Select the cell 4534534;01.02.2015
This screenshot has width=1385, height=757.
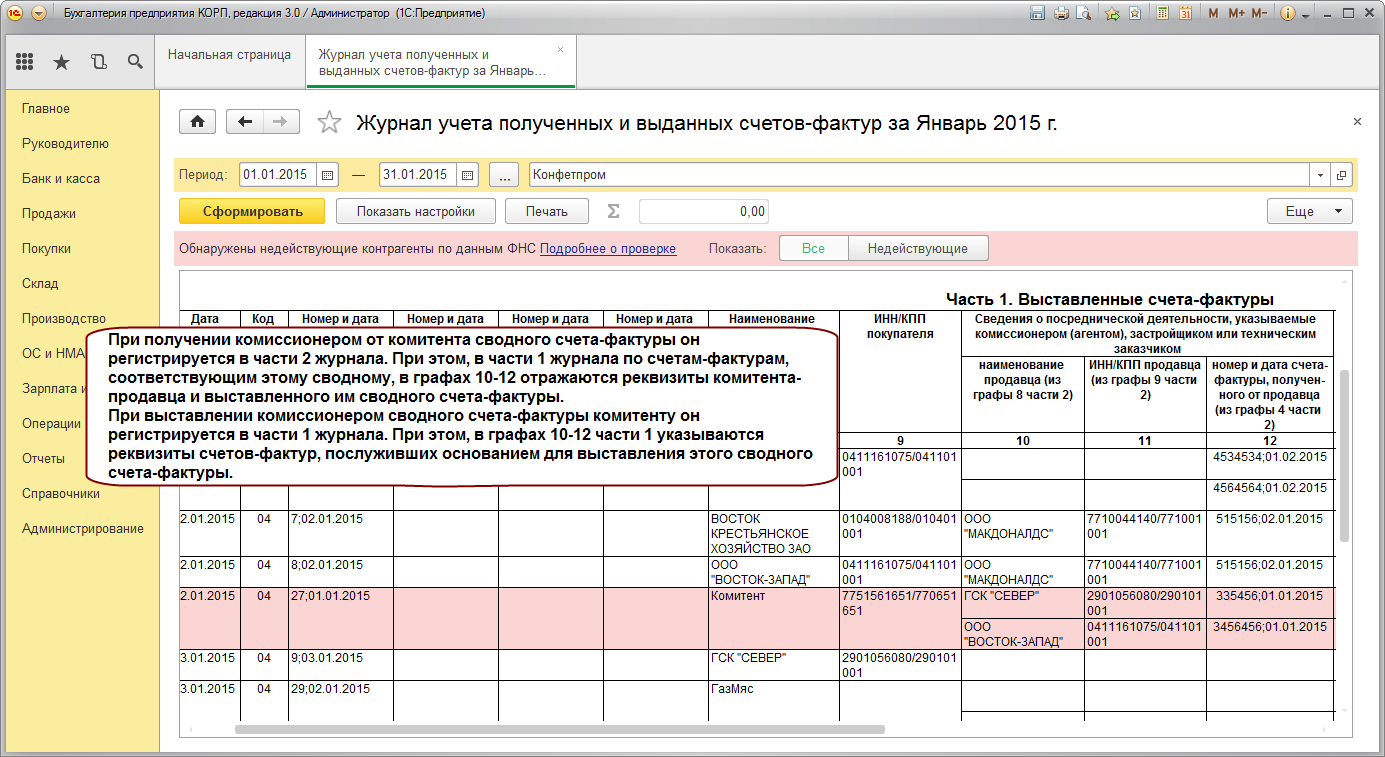[x=1270, y=464]
